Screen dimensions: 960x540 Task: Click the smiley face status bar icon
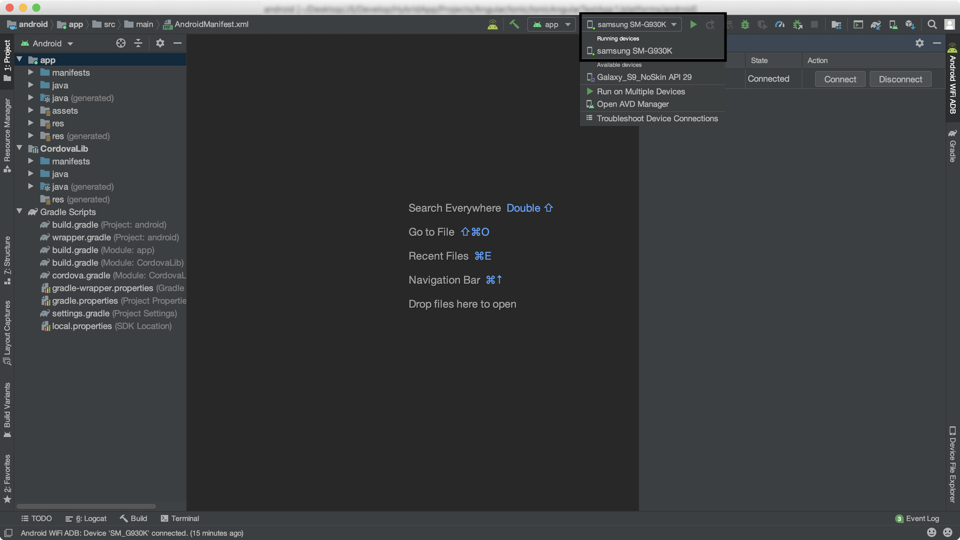932,533
